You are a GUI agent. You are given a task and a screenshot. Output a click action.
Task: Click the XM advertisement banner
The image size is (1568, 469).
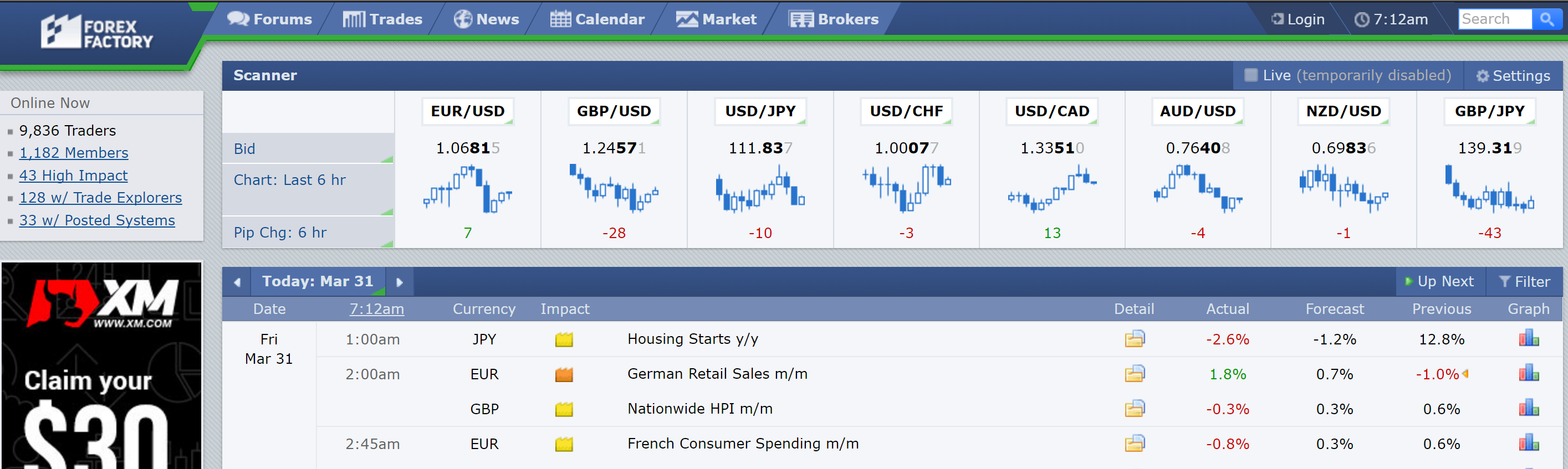click(x=101, y=365)
